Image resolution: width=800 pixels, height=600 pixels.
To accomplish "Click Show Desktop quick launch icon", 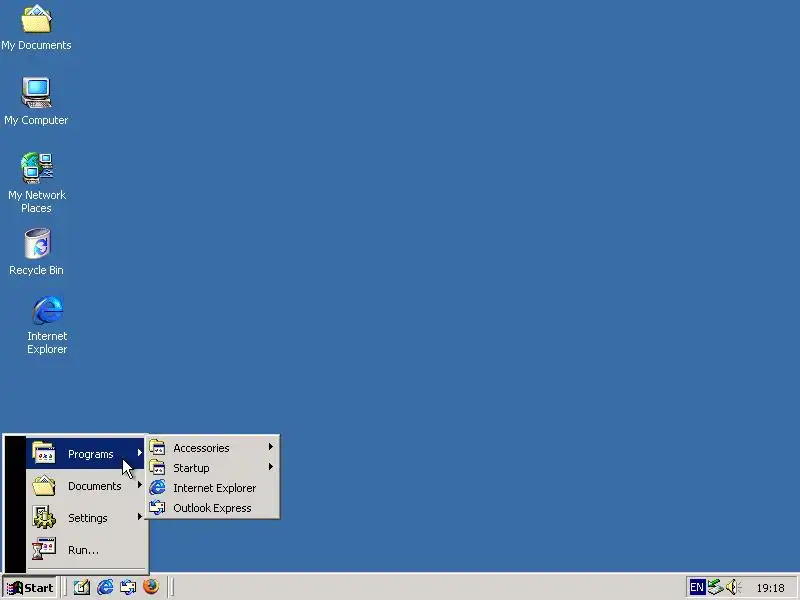I will tap(82, 587).
